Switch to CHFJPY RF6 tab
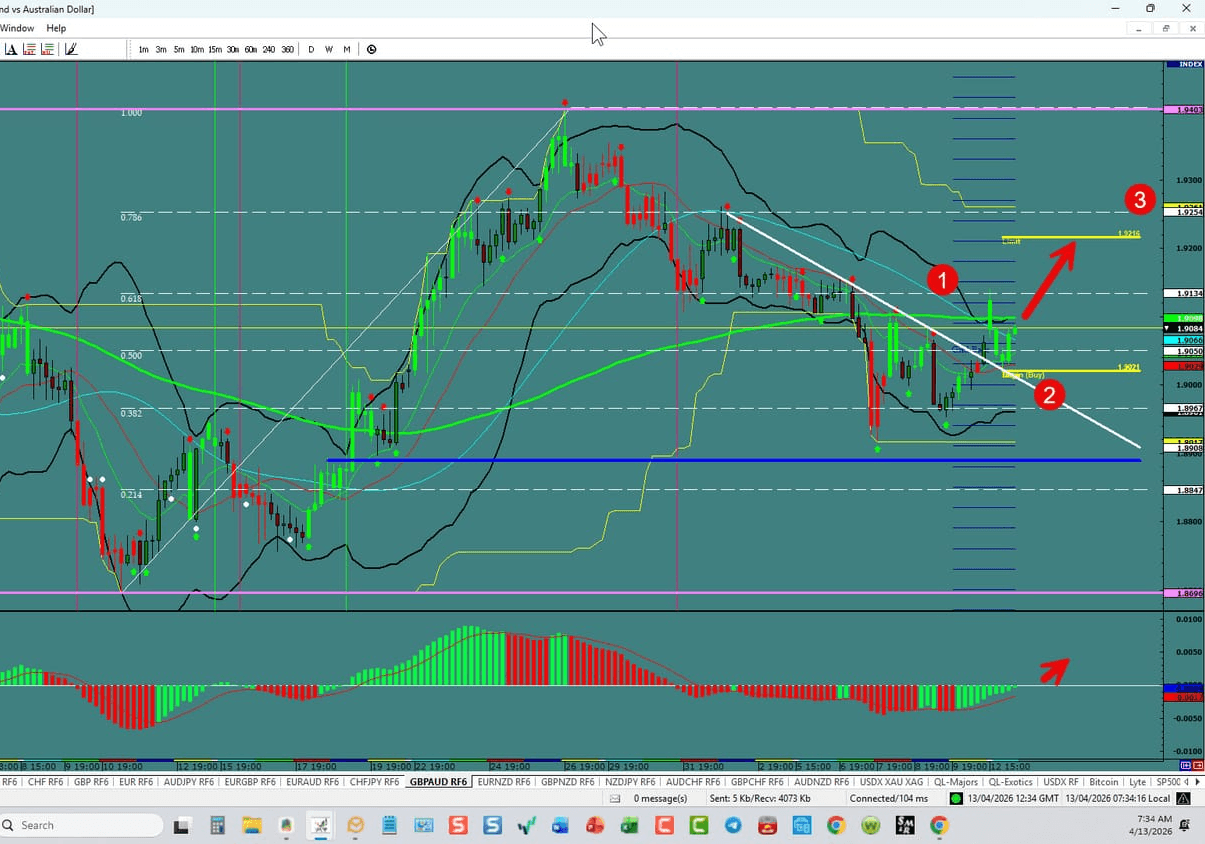 click(373, 782)
